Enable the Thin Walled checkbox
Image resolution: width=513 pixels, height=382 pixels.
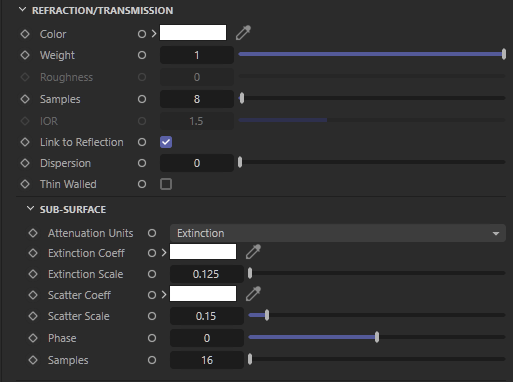pos(166,184)
